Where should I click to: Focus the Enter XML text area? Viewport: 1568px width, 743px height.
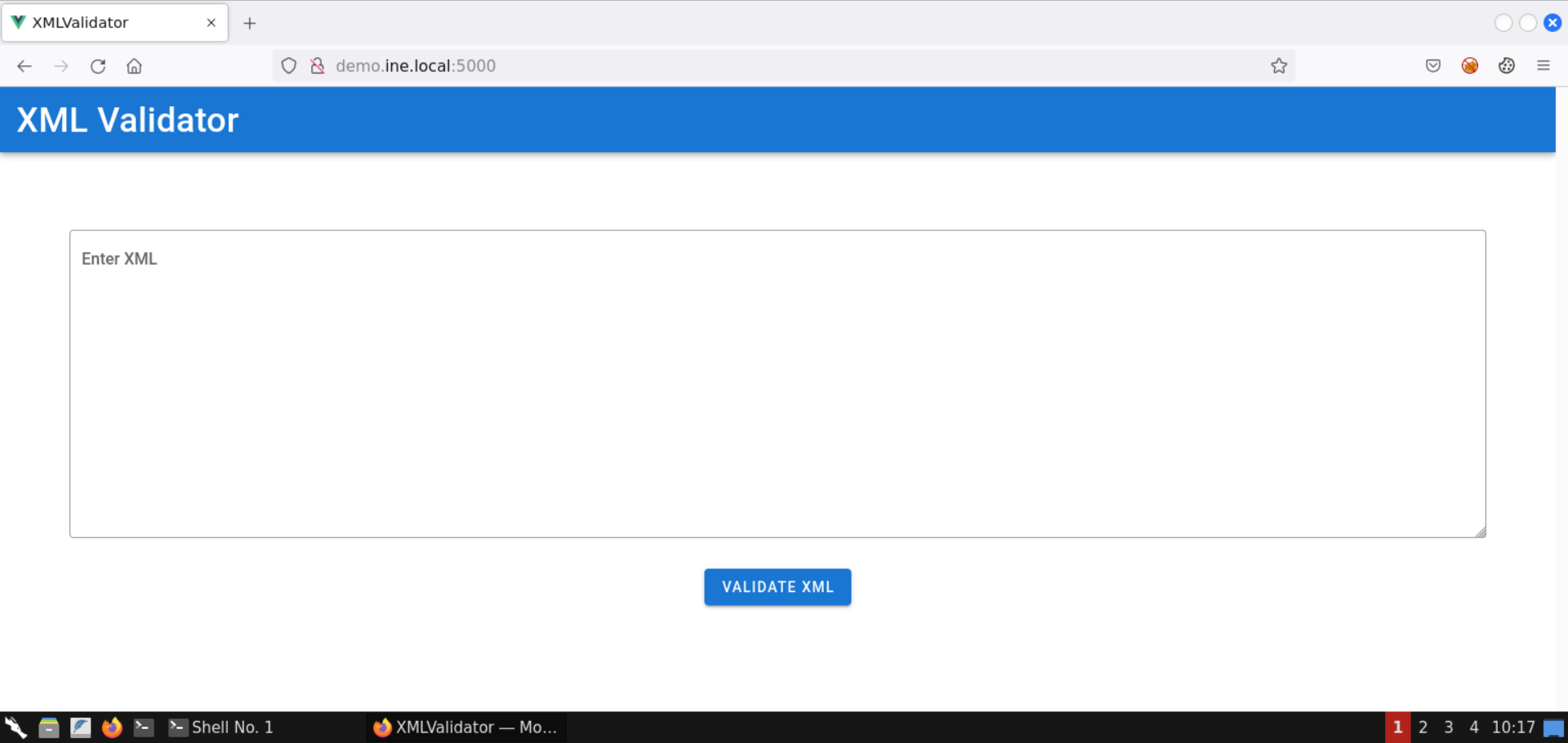[x=777, y=384]
